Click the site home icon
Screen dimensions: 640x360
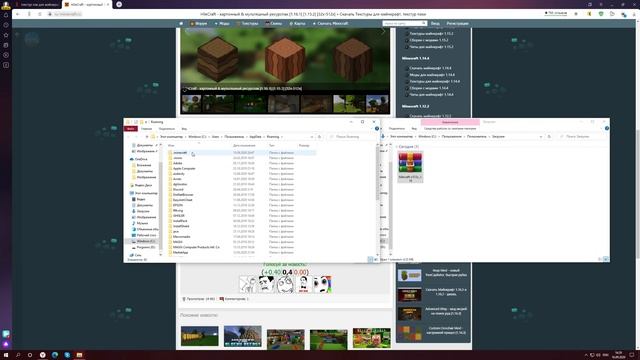pyautogui.click(x=181, y=24)
